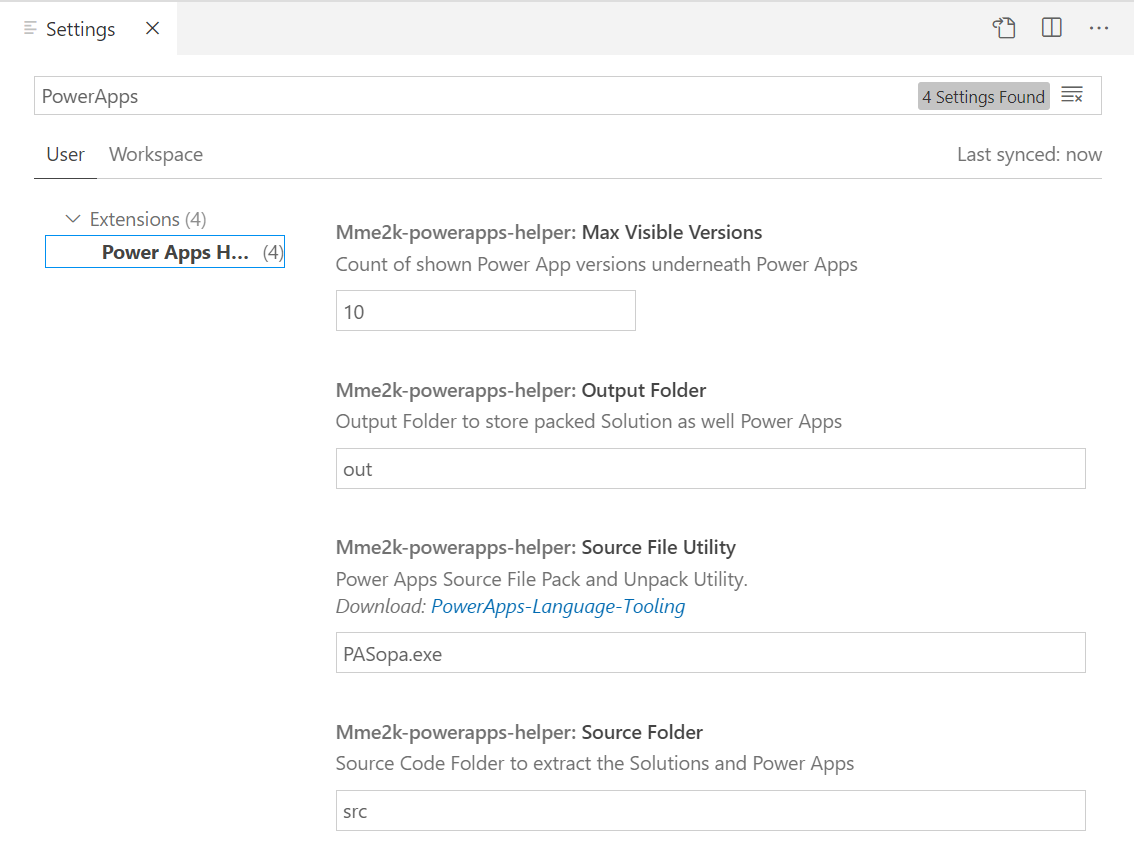Switch to the Workspace settings tab
The height and width of the screenshot is (853, 1134).
click(155, 154)
